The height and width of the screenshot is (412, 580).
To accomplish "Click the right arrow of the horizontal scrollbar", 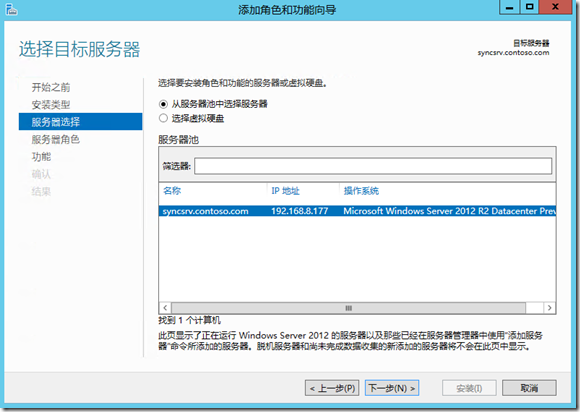I will (549, 308).
